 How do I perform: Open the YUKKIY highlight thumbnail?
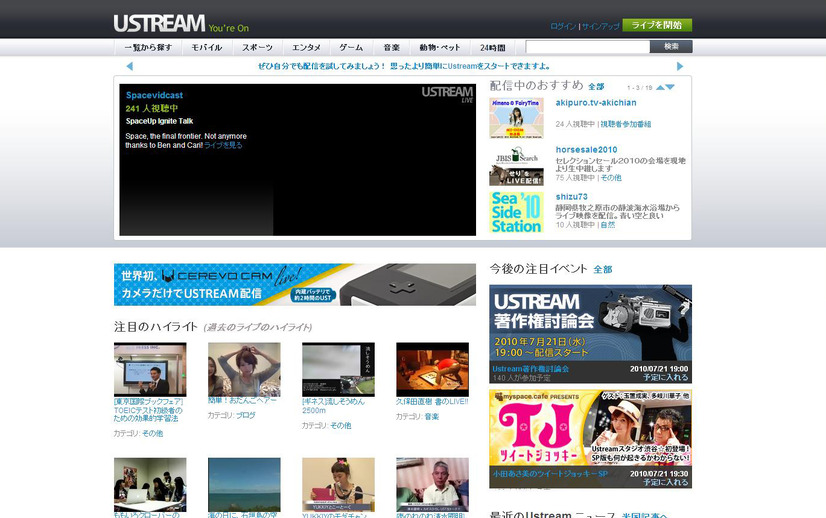coord(338,485)
